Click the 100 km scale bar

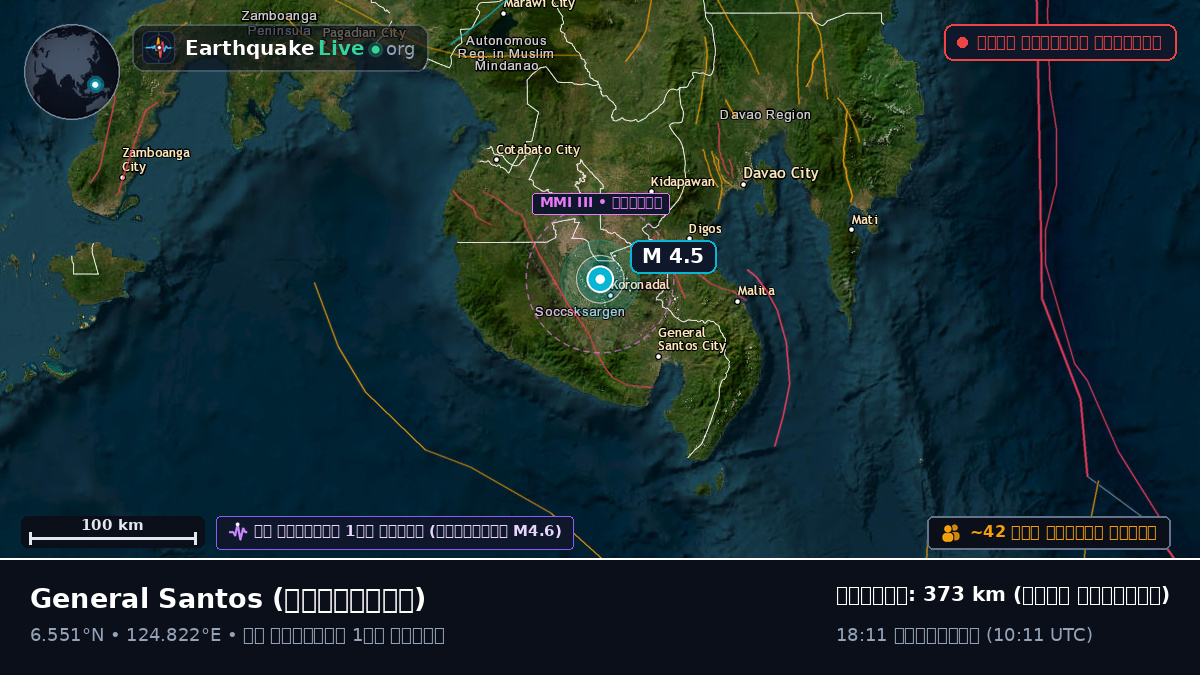113,531
